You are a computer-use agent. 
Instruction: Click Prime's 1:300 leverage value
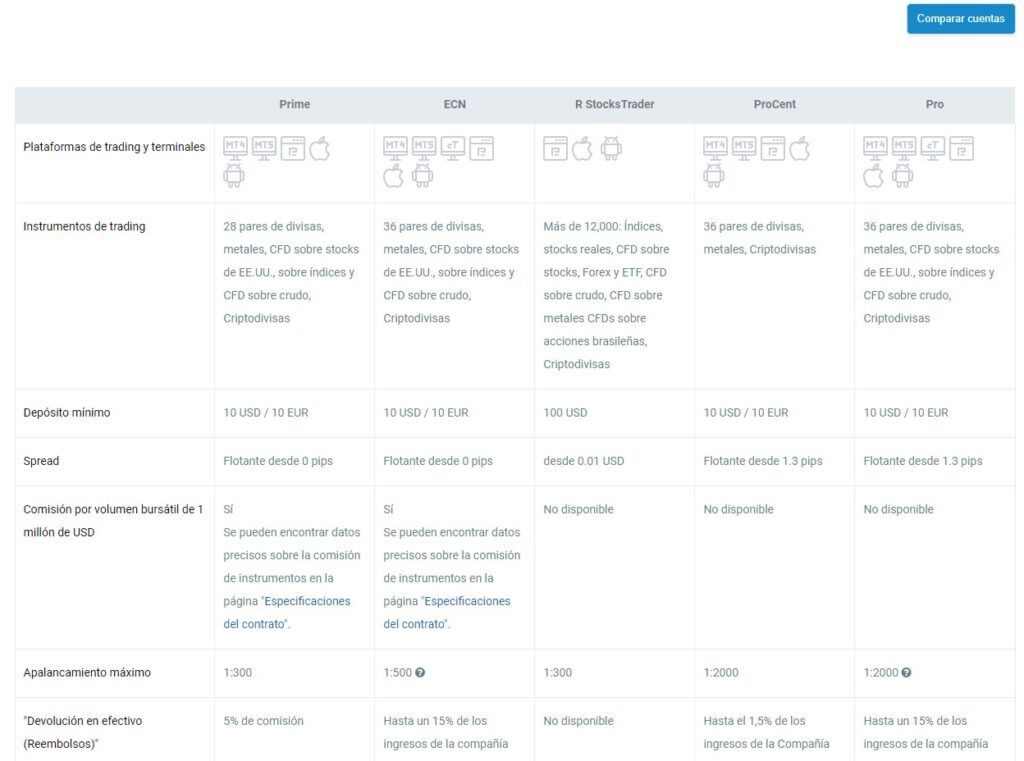tap(238, 673)
